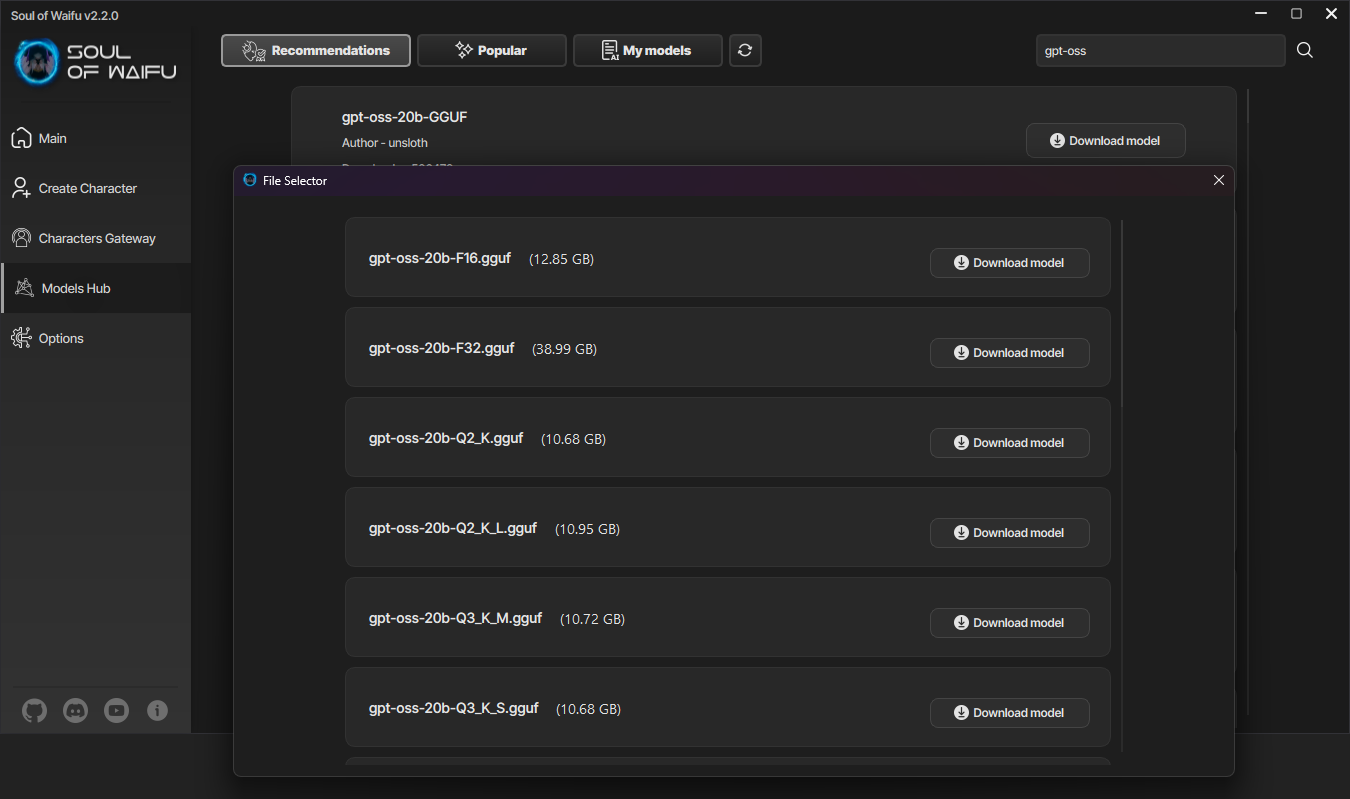The image size is (1350, 799).
Task: Download gpt-oss-20b-Q3_K_M.gguf model
Action: tap(1010, 623)
